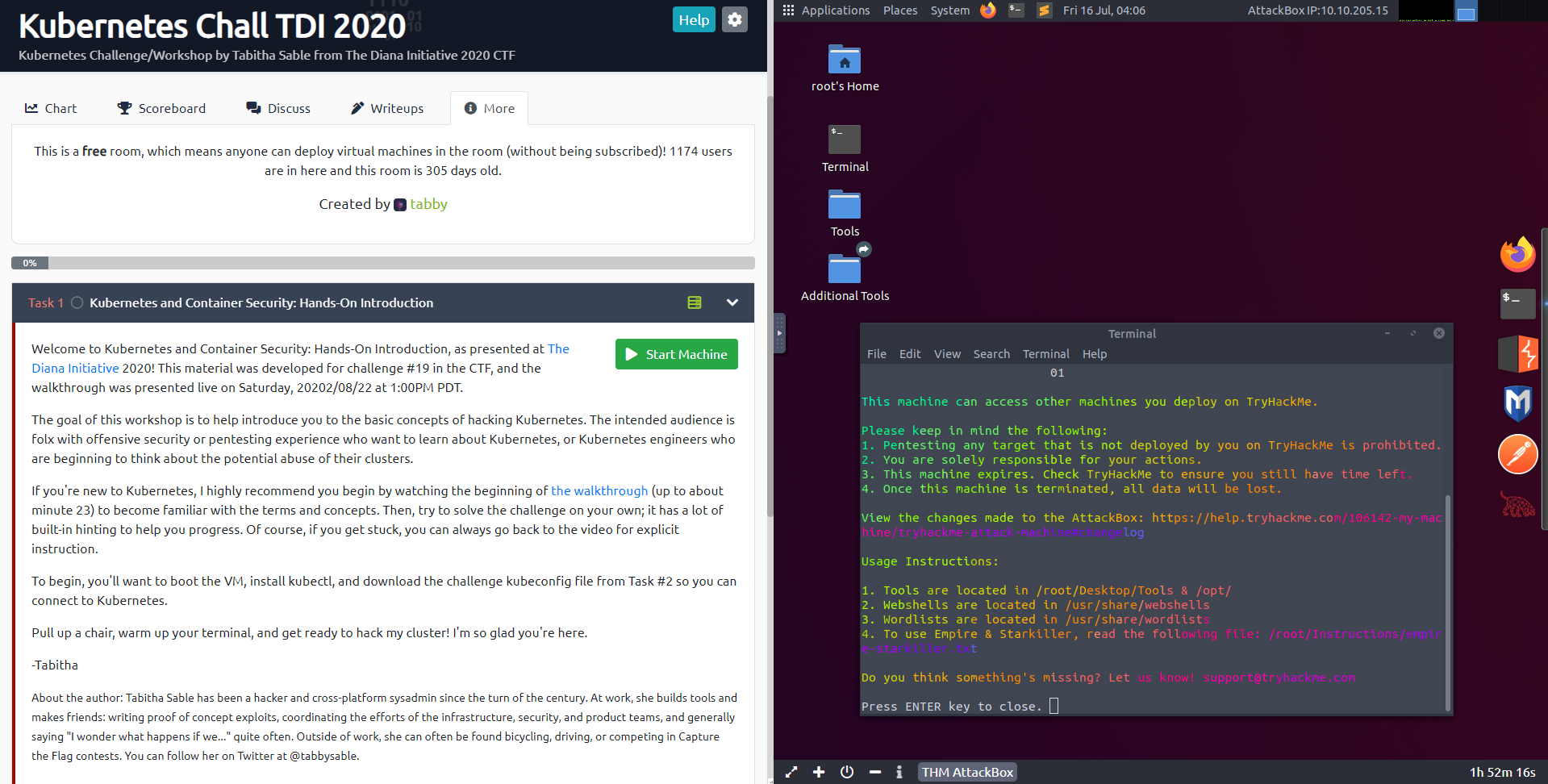
Task: Open the terminal's View menu
Action: tap(948, 354)
